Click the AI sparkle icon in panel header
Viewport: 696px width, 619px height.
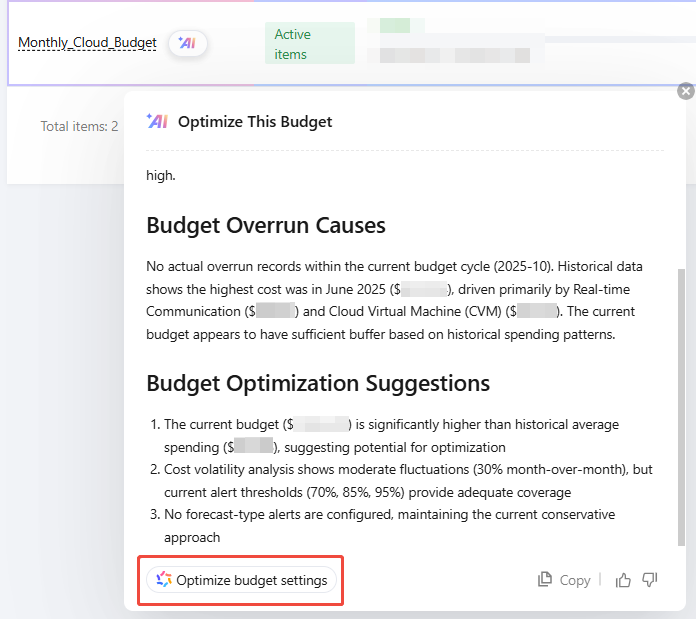tap(156, 121)
